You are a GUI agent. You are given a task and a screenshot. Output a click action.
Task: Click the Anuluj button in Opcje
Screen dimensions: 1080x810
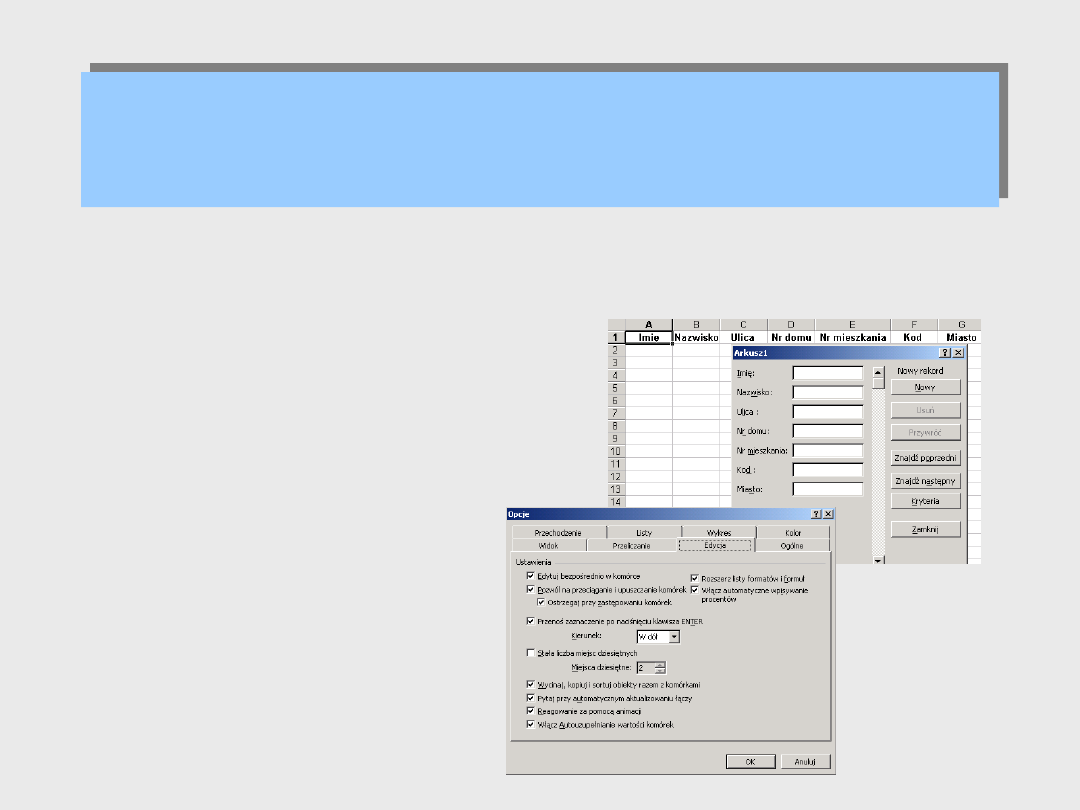point(806,762)
